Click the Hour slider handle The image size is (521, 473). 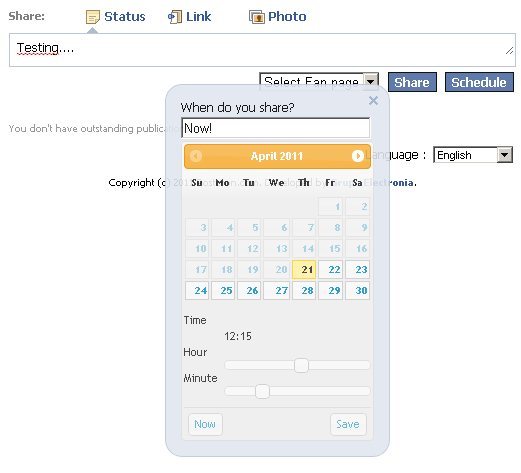301,366
